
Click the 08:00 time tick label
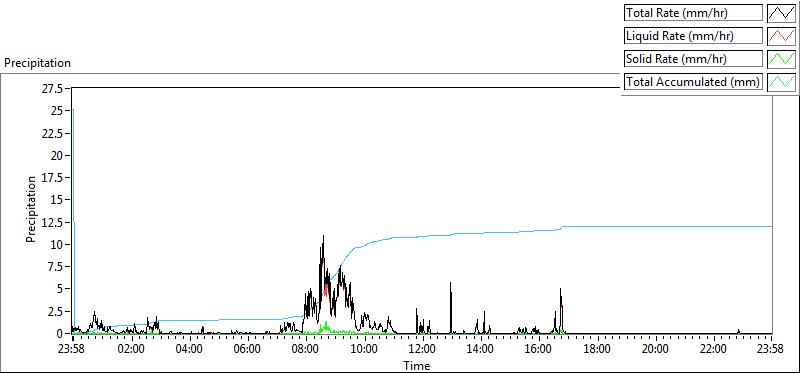[306, 350]
